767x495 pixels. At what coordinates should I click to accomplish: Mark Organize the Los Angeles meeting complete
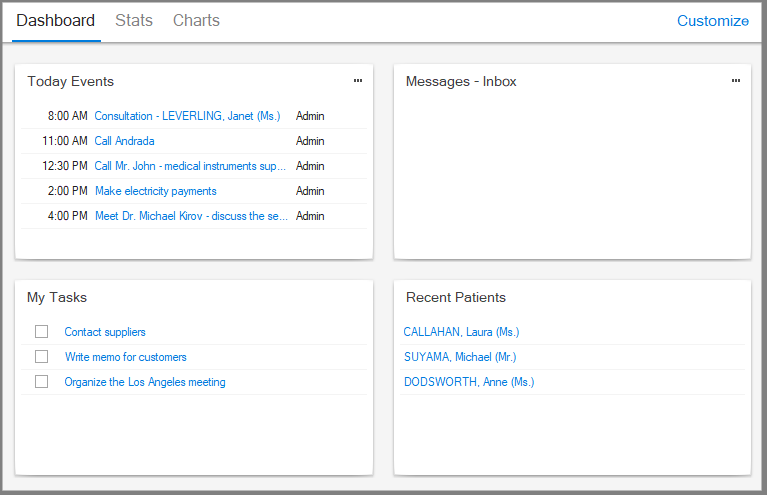pyautogui.click(x=42, y=382)
